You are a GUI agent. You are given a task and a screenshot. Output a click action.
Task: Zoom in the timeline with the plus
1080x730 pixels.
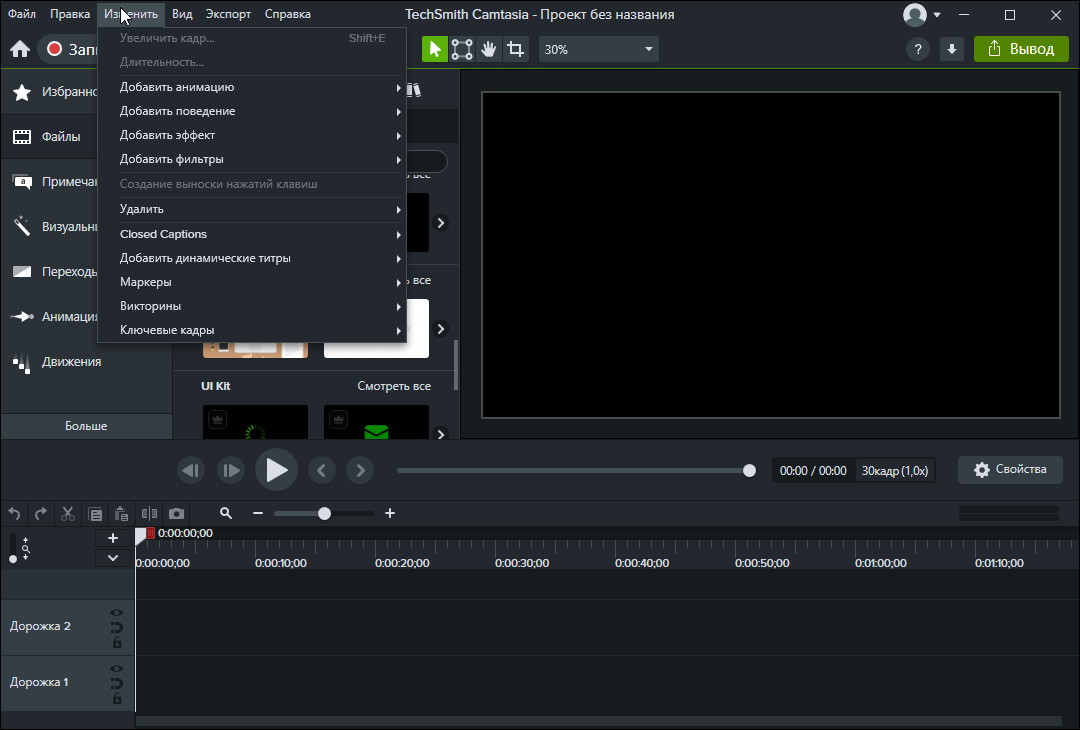[x=390, y=513]
